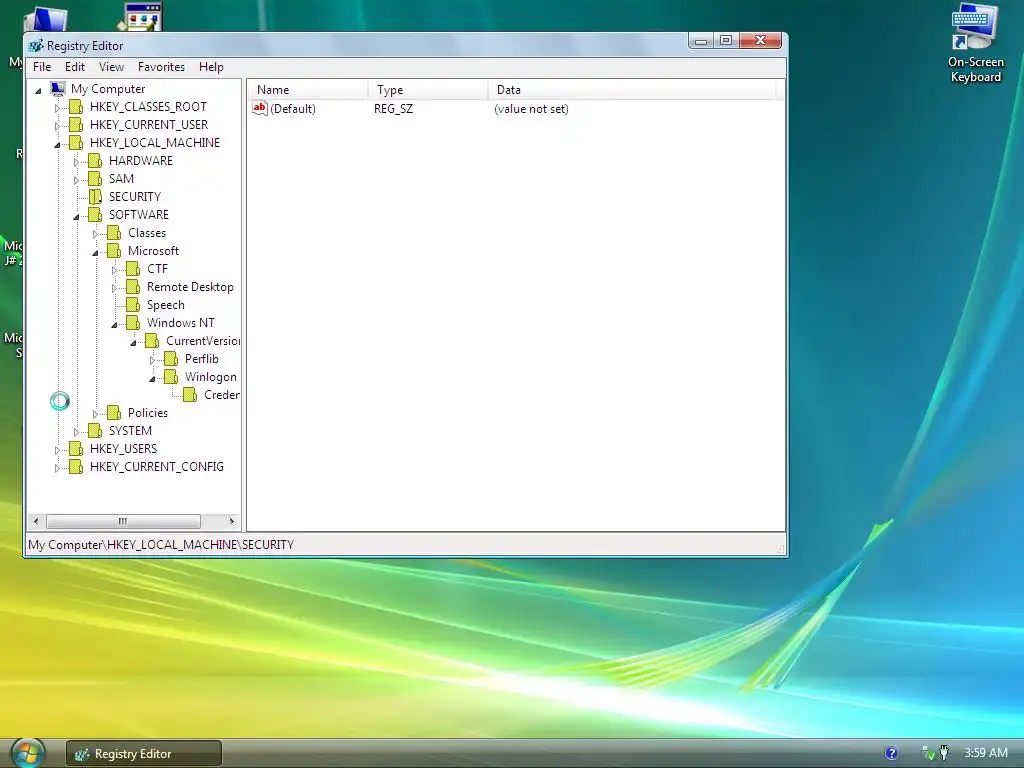The image size is (1024, 768).
Task: Click the SAM folder icon
Action: (95, 178)
